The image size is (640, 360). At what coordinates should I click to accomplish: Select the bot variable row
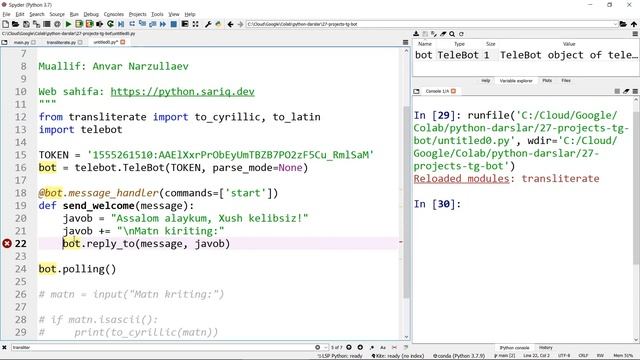click(x=526, y=55)
